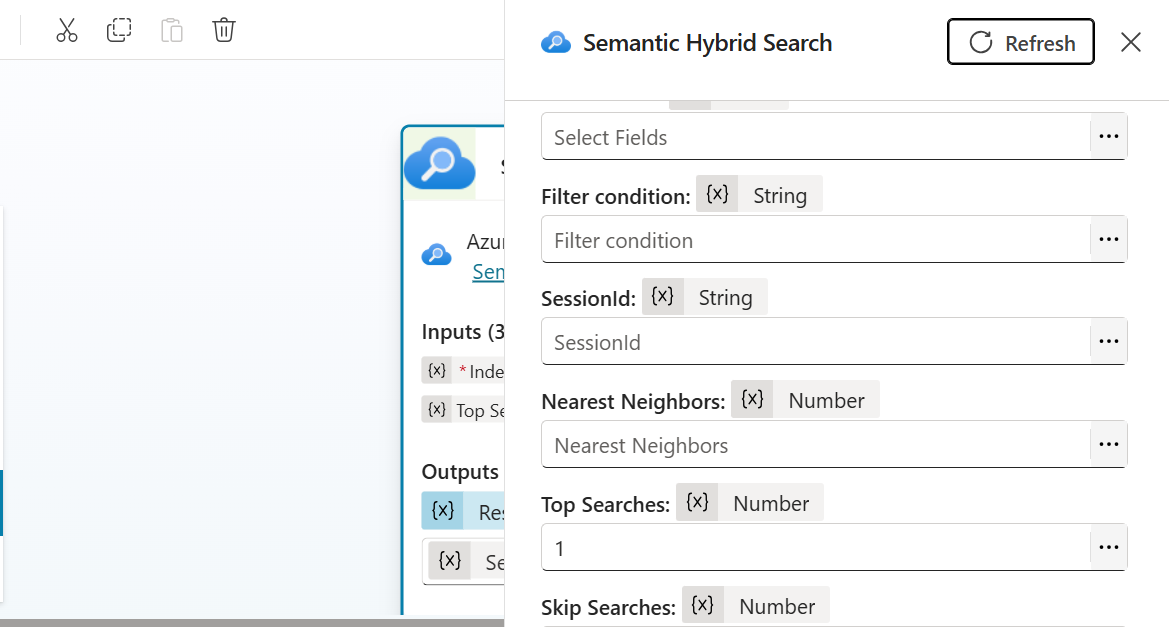1169x627 pixels.
Task: Click the Top Searches field containing 1
Action: (816, 547)
